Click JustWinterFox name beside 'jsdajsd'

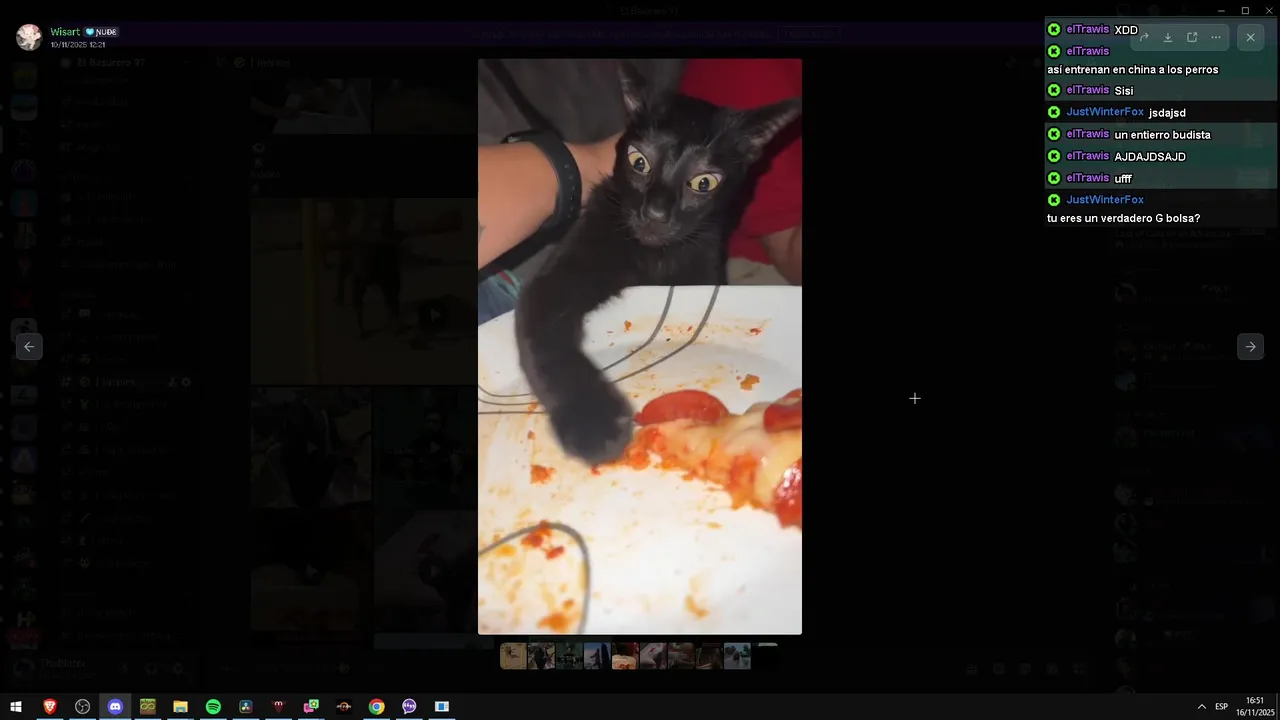tap(1105, 112)
